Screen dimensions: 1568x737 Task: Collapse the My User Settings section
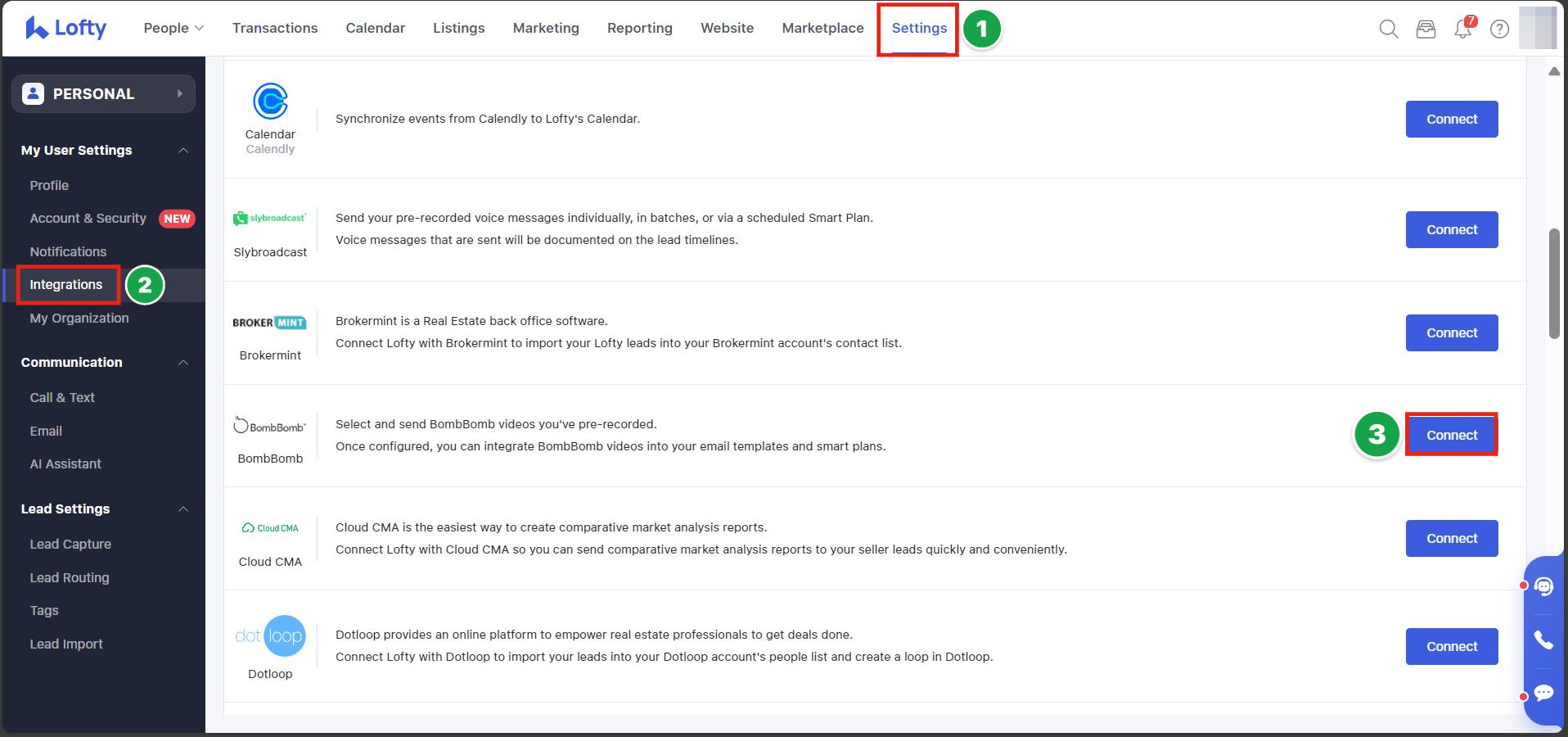pos(183,151)
